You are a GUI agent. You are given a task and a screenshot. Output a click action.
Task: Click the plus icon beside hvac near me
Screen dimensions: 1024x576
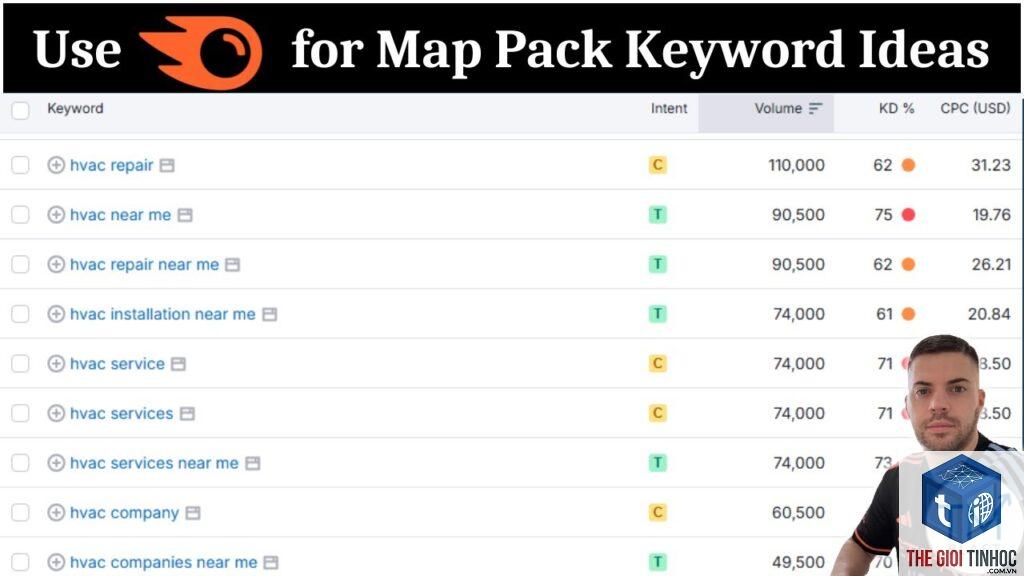coord(56,215)
